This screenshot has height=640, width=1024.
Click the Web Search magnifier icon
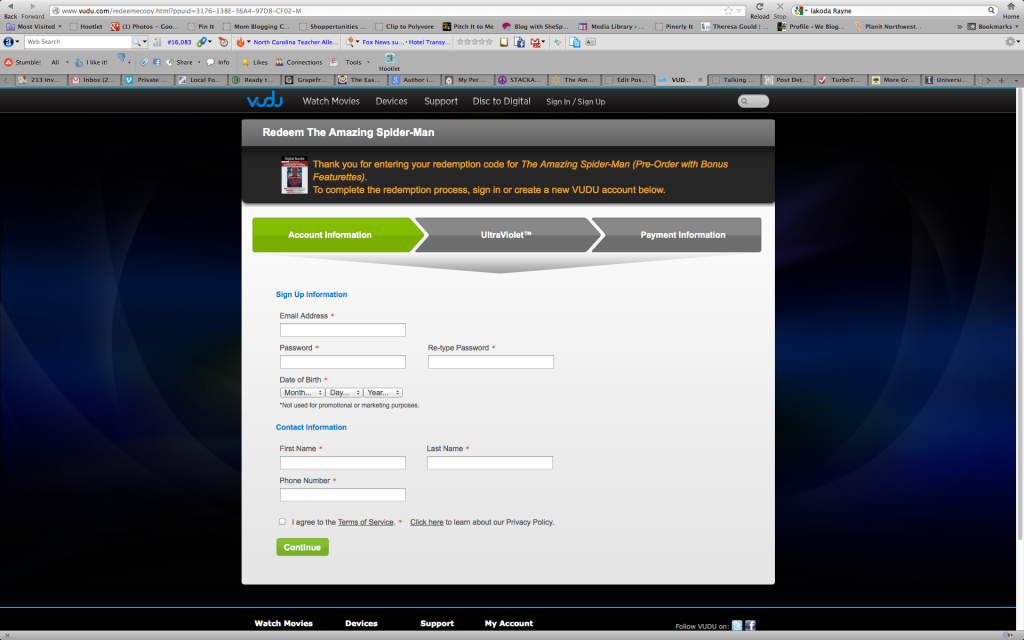click(136, 42)
